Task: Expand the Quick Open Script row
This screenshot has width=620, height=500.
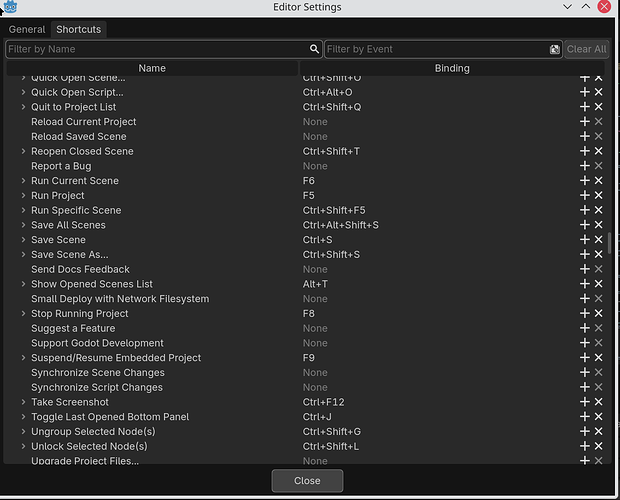Action: [x=23, y=92]
